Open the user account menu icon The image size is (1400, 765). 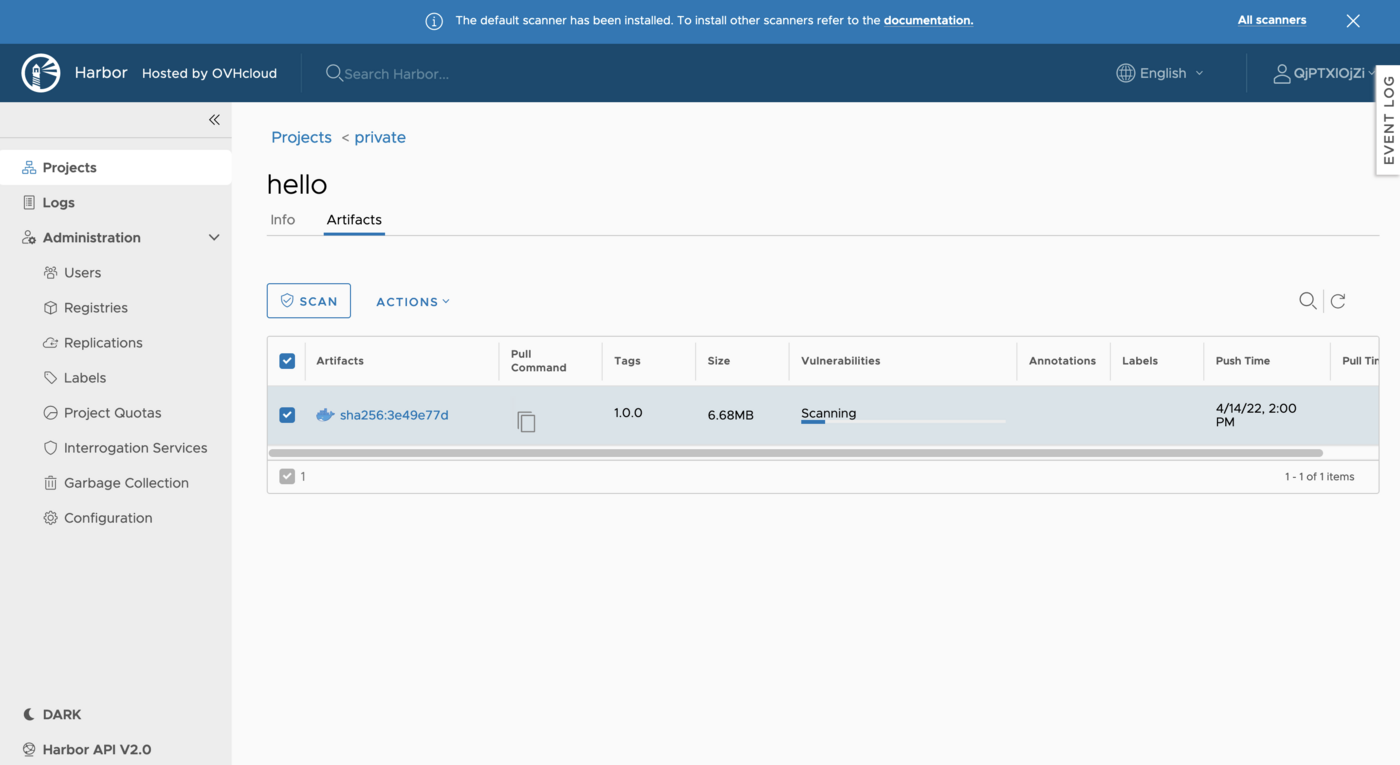click(x=1281, y=72)
